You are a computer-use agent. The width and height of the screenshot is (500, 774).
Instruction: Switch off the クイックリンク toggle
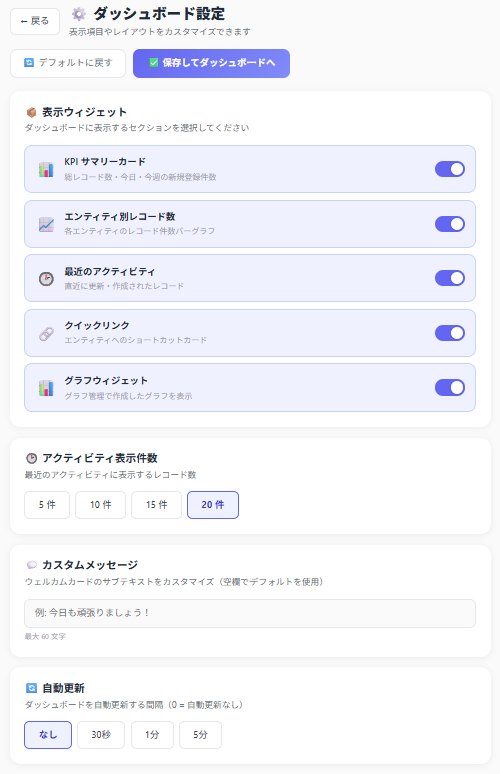pyautogui.click(x=450, y=333)
